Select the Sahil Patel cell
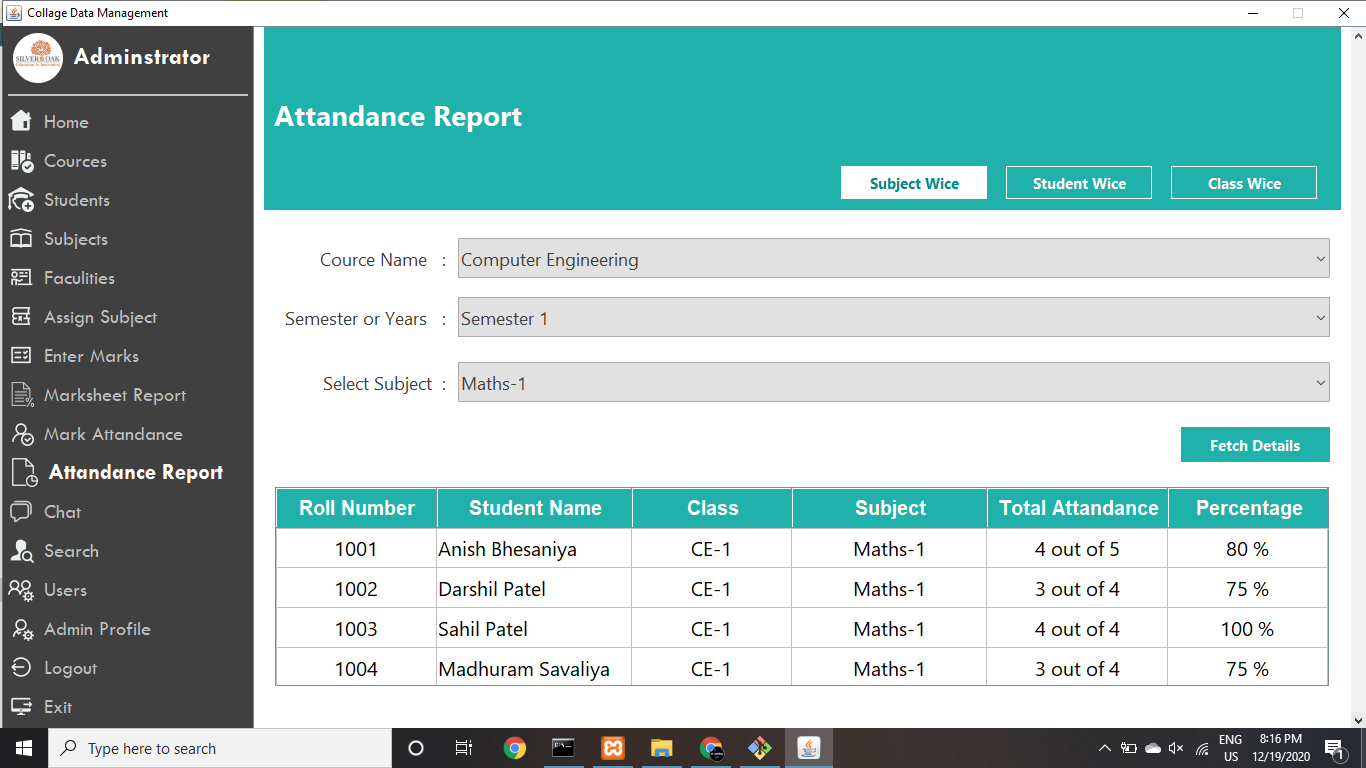 coord(534,629)
